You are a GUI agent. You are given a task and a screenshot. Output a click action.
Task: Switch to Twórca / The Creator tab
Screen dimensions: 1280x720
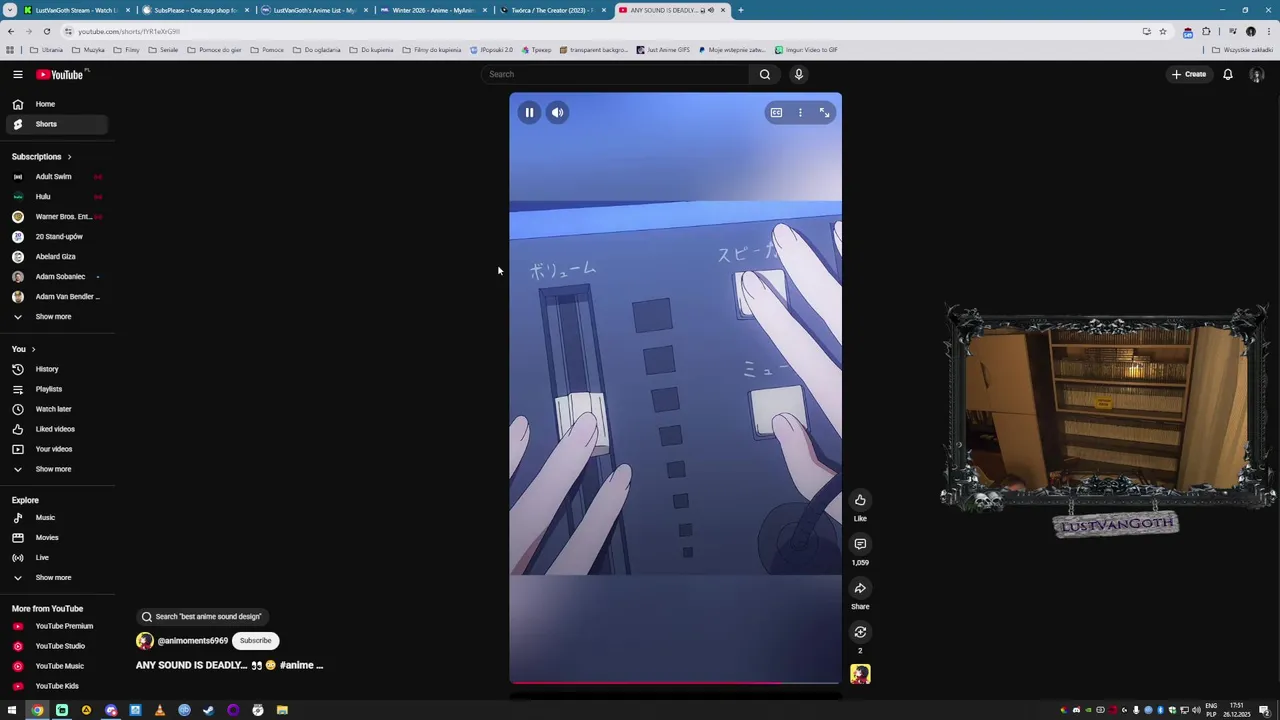pyautogui.click(x=552, y=10)
